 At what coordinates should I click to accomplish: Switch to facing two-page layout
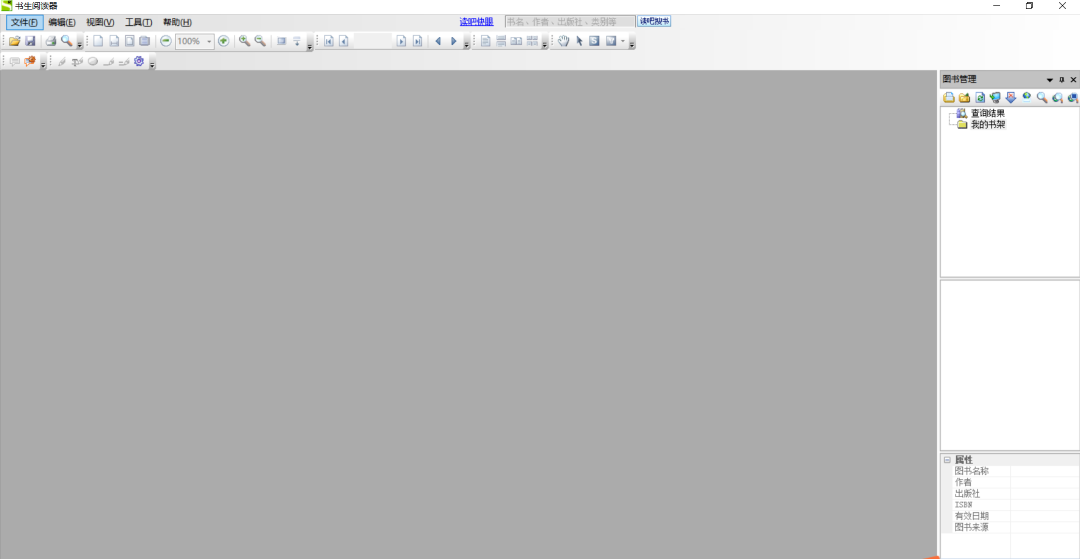pos(516,41)
